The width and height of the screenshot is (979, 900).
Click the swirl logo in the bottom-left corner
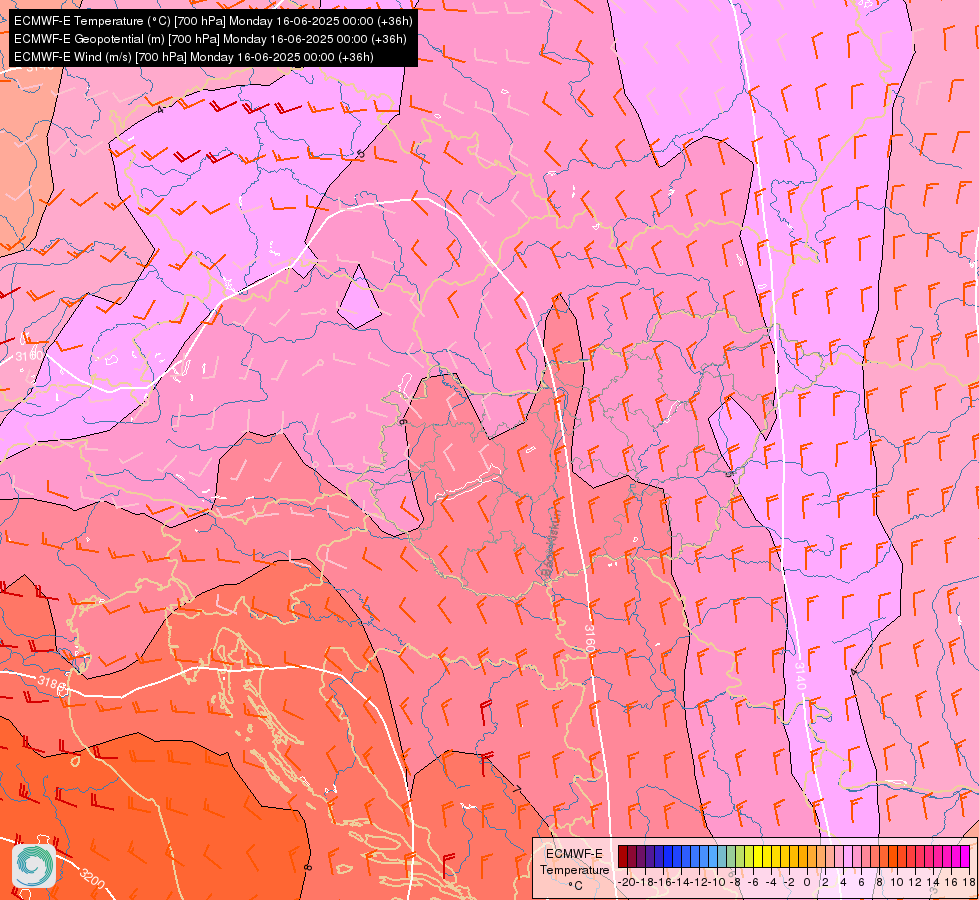34,866
